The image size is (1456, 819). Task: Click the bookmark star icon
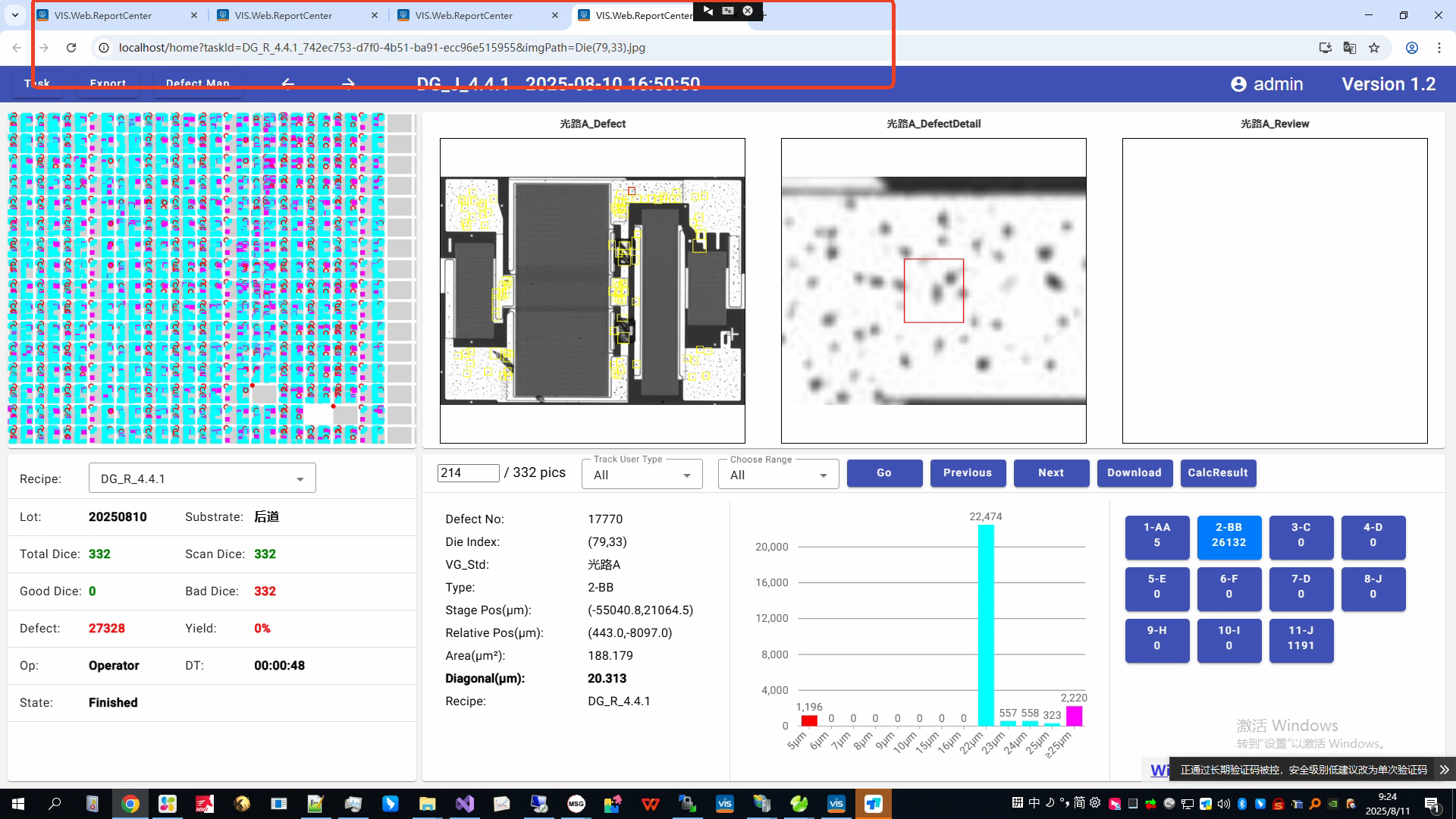pos(1374,48)
